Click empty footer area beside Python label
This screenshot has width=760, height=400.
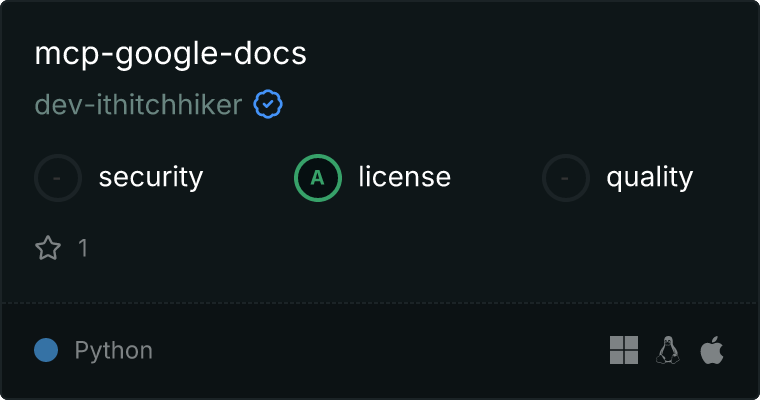pos(378,350)
